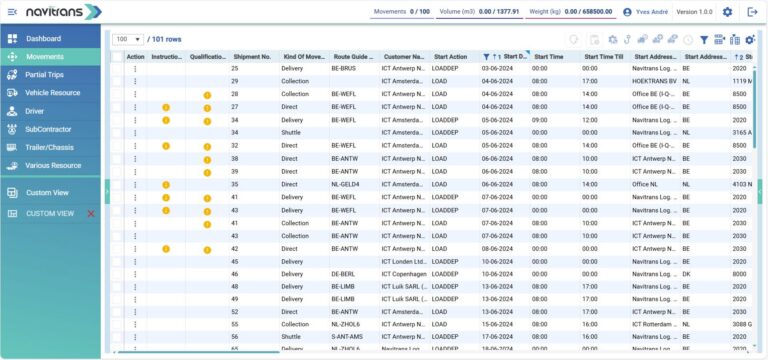Screen dimensions: 768x360
Task: Click the Volume (m3) progress indicator
Action: point(479,12)
